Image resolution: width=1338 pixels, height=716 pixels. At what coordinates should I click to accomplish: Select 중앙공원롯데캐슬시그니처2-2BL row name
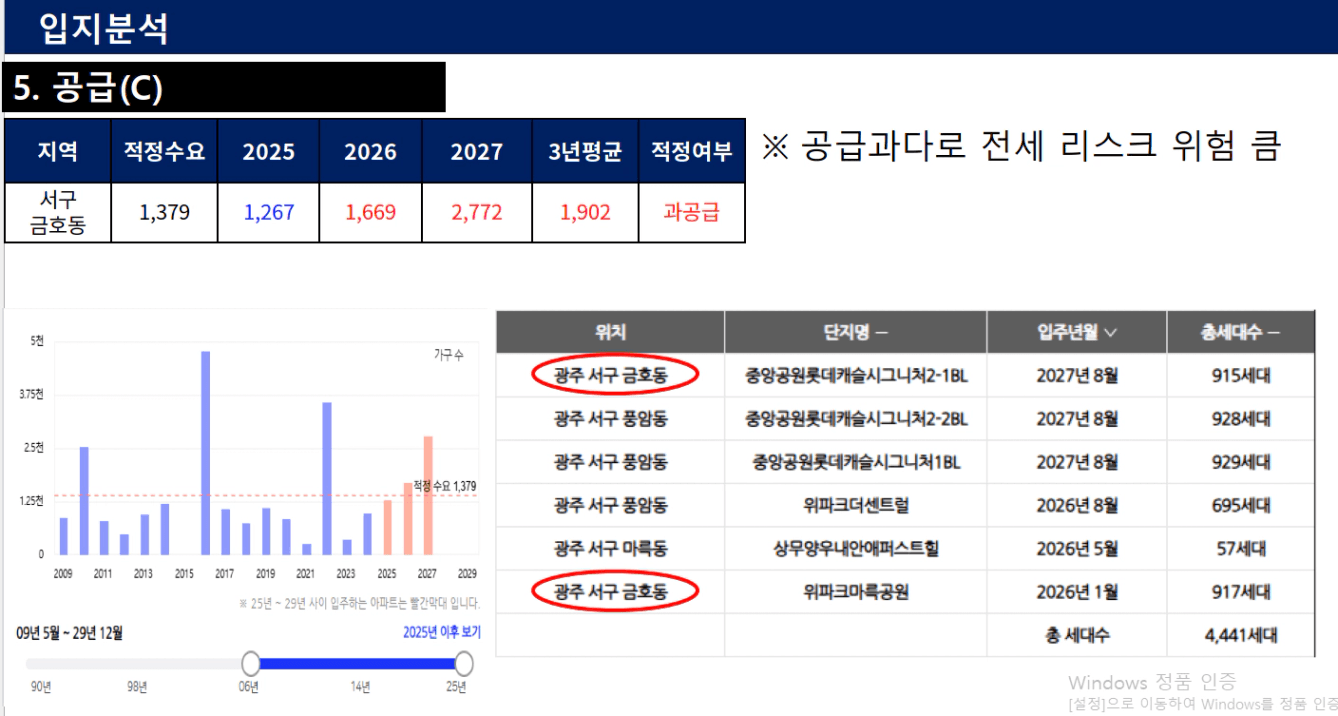856,419
